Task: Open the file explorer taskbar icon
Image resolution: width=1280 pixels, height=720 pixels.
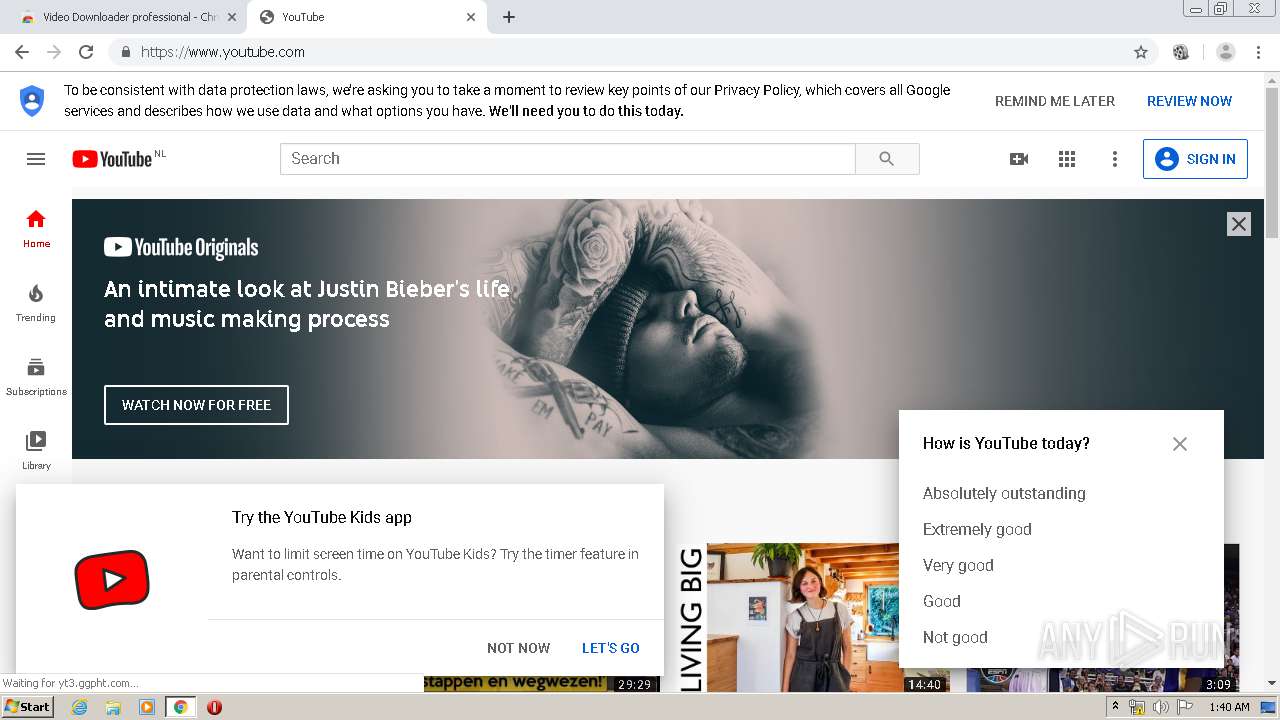Action: pyautogui.click(x=113, y=707)
